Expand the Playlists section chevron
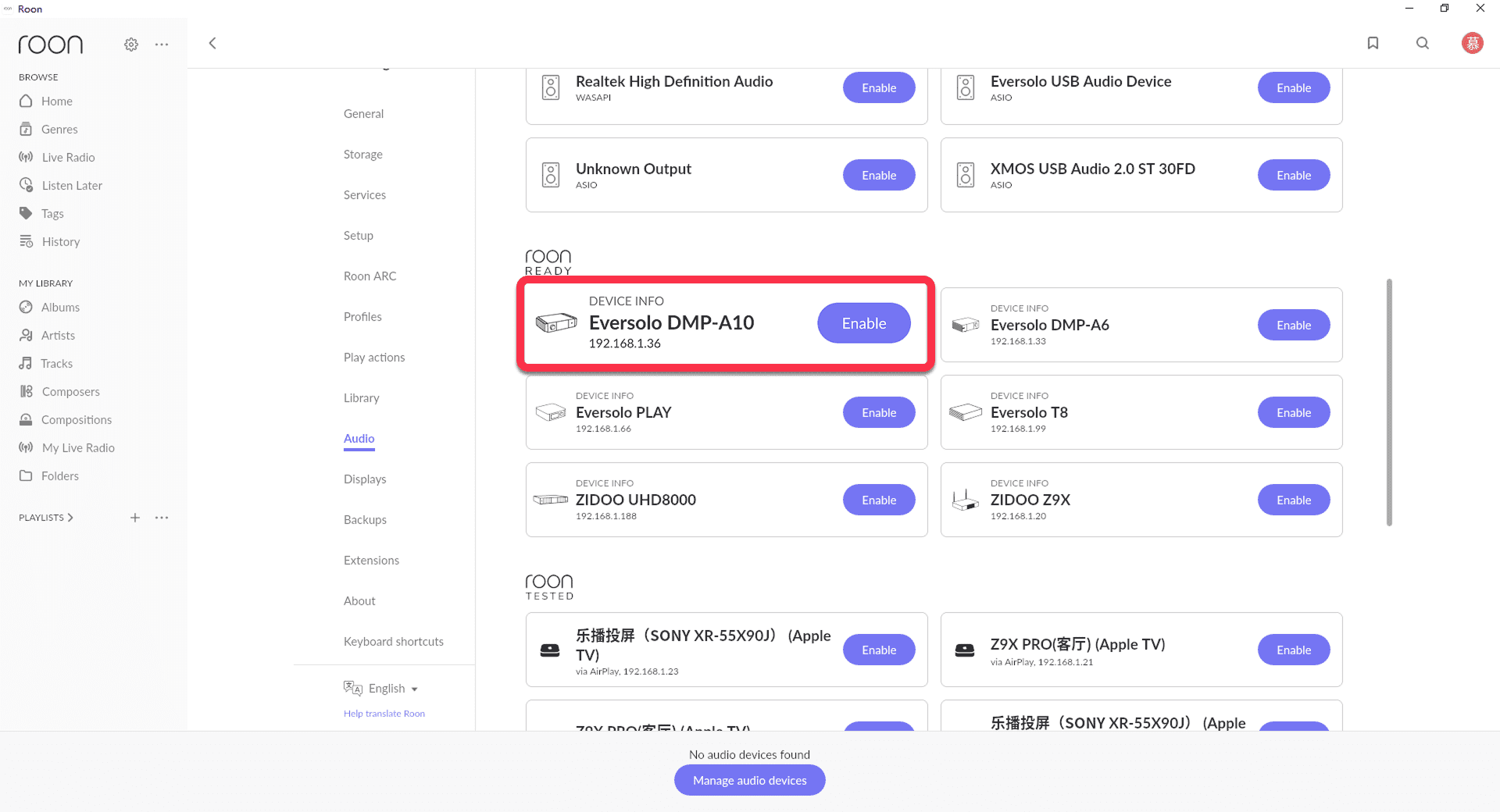 pos(70,518)
